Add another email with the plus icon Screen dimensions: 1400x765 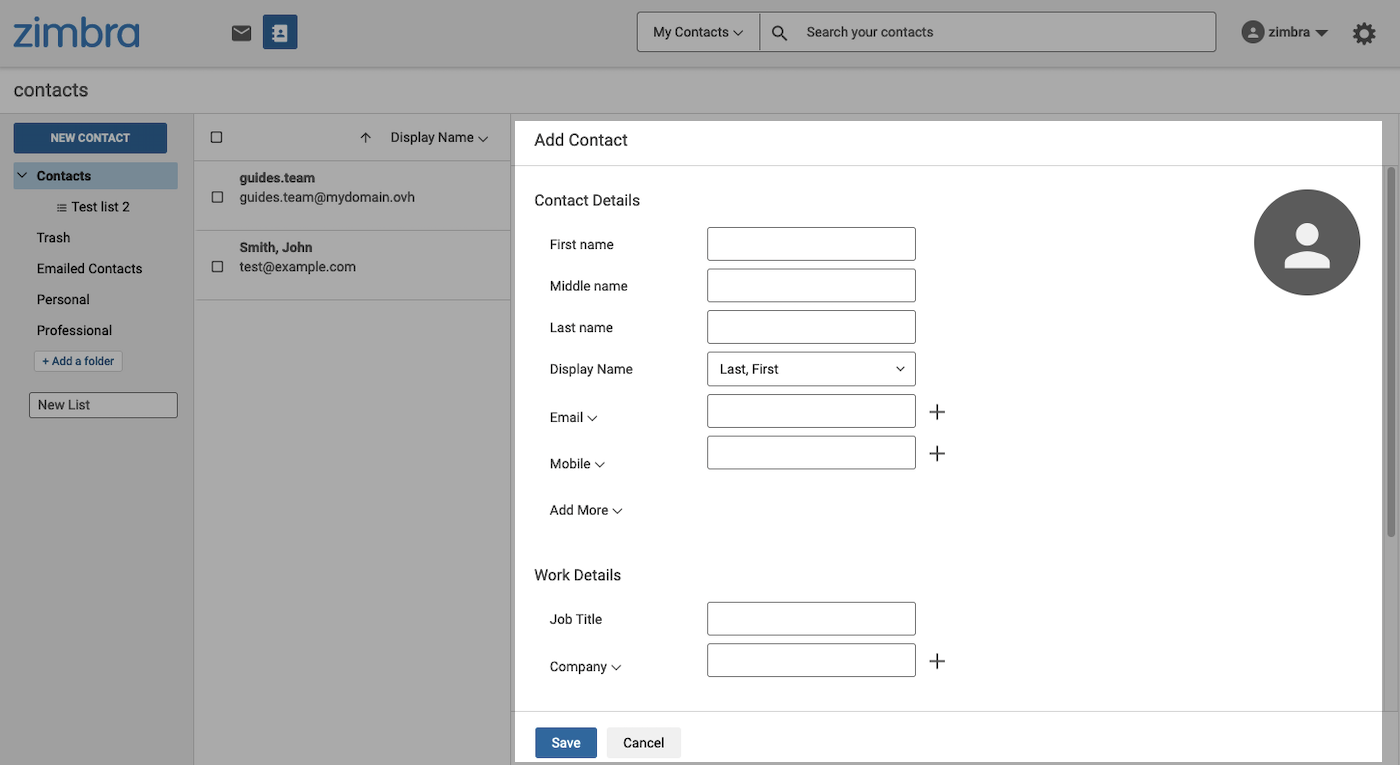937,411
